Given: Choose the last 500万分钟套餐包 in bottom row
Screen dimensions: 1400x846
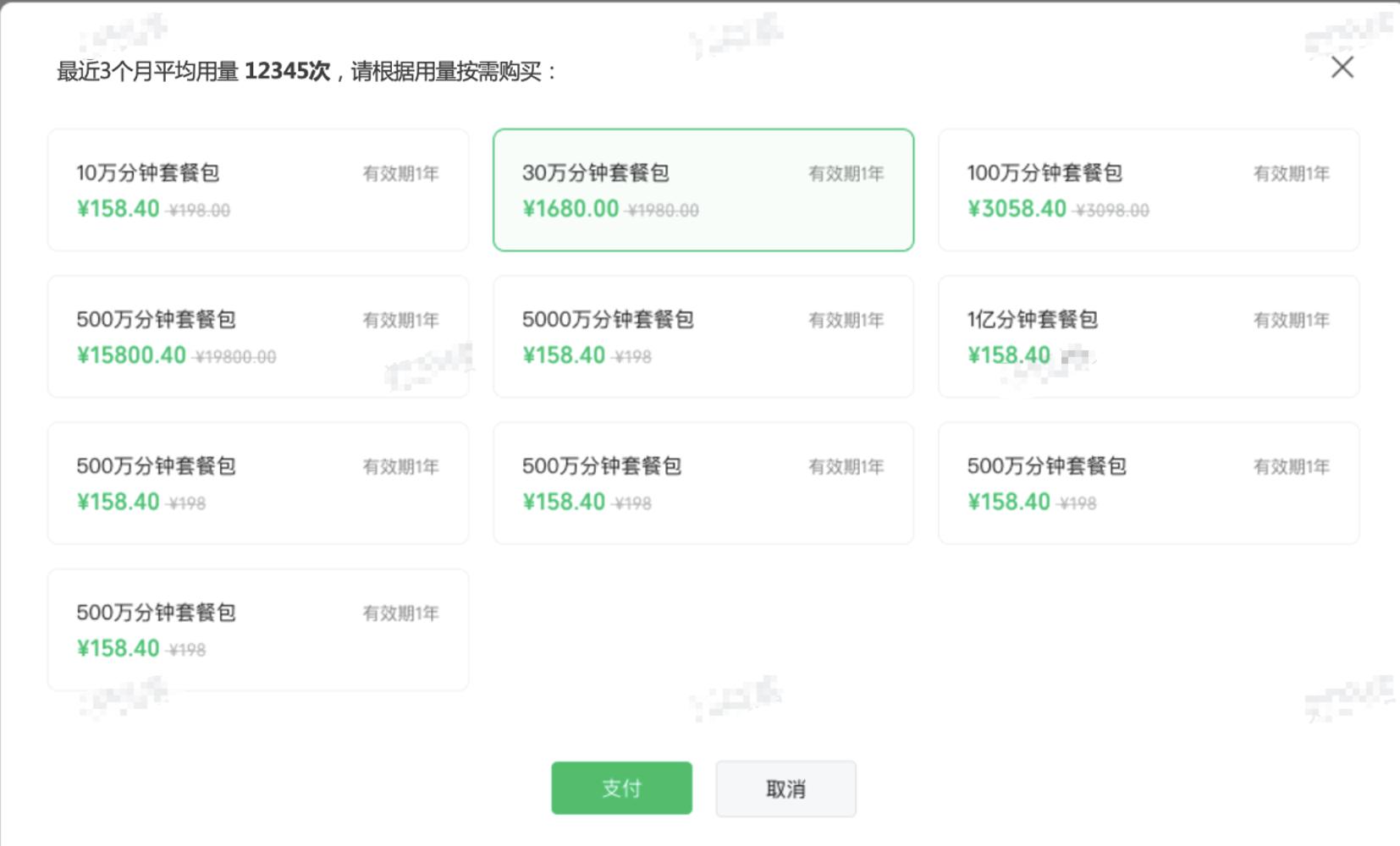Looking at the screenshot, I should (258, 629).
